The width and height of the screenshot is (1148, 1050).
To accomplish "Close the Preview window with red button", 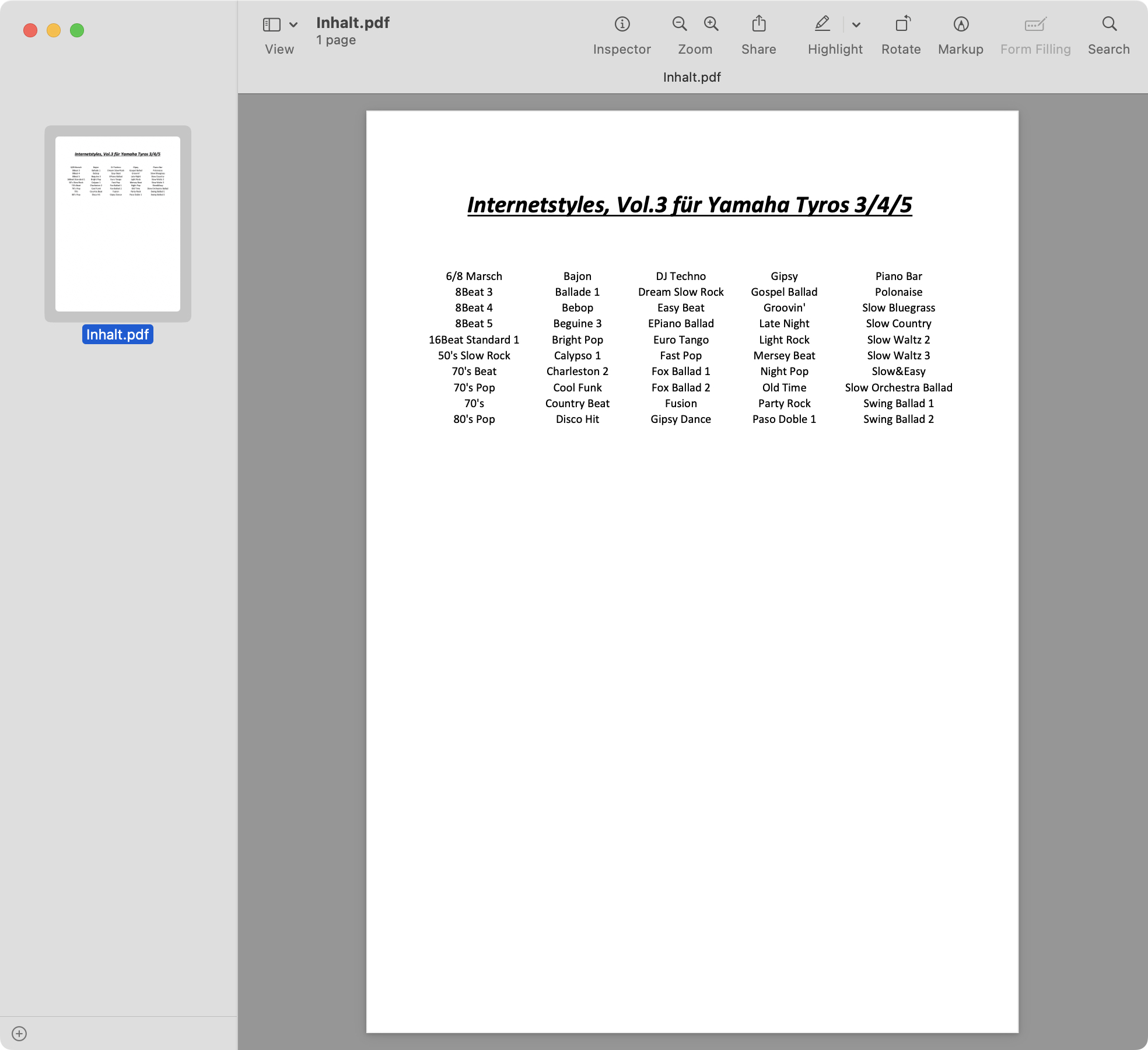I will coord(30,30).
